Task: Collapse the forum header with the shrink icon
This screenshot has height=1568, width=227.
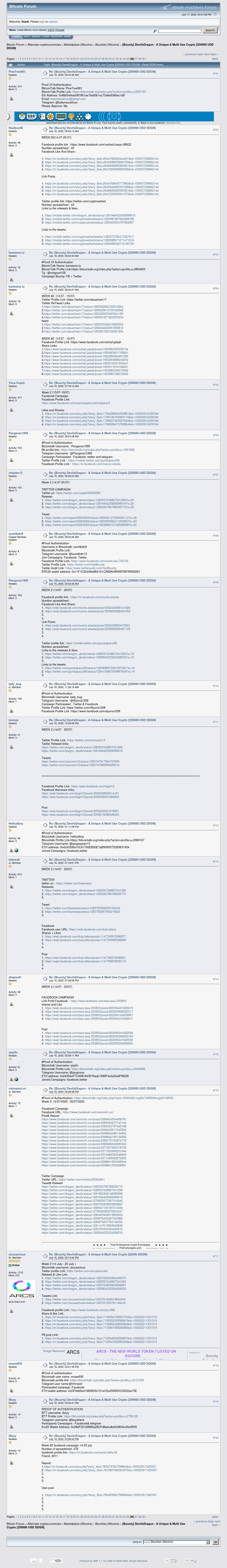Action: click(215, 14)
